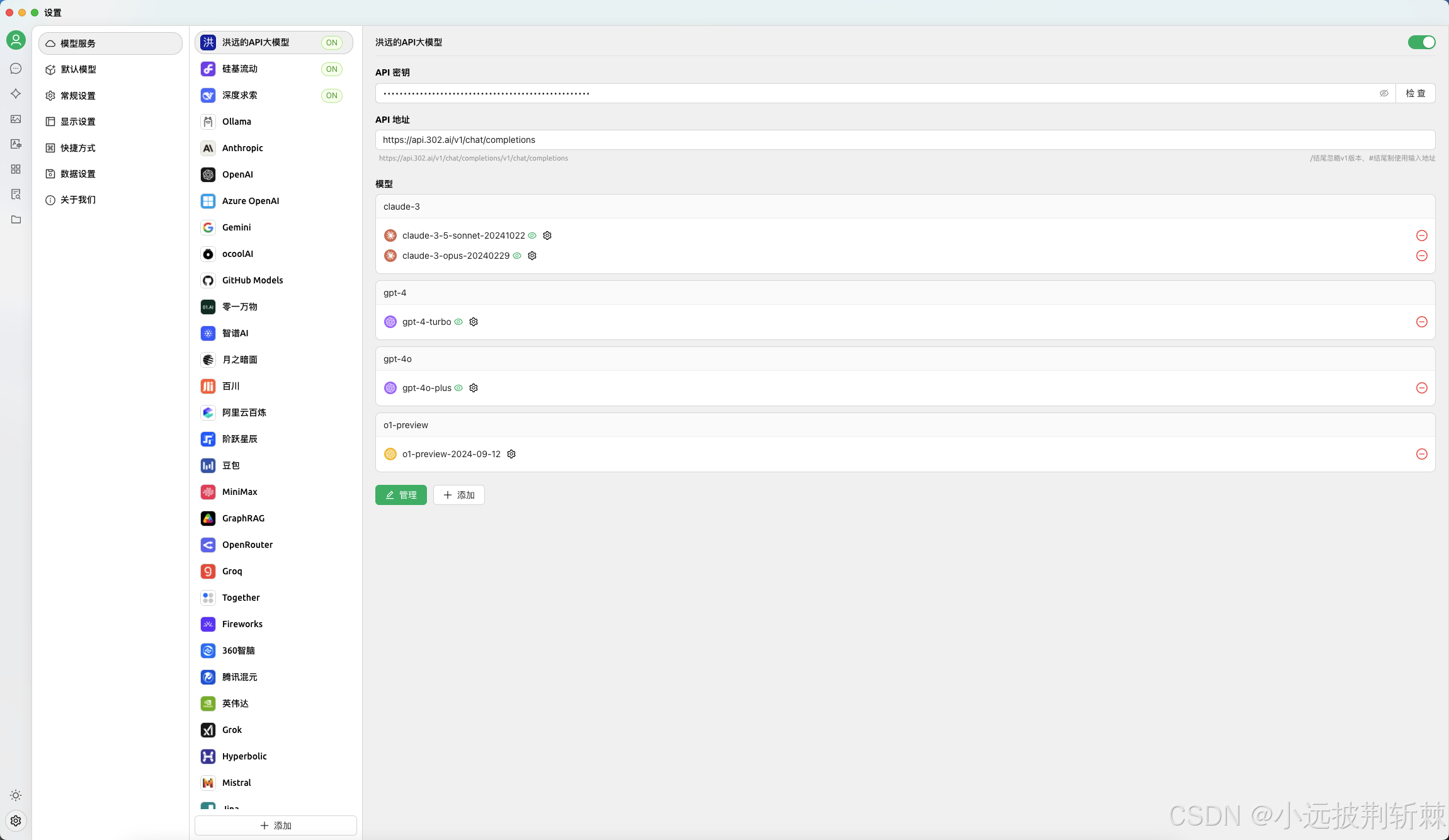Open settings gear at sidebar bottom
Image resolution: width=1449 pixels, height=840 pixels.
coord(16,820)
